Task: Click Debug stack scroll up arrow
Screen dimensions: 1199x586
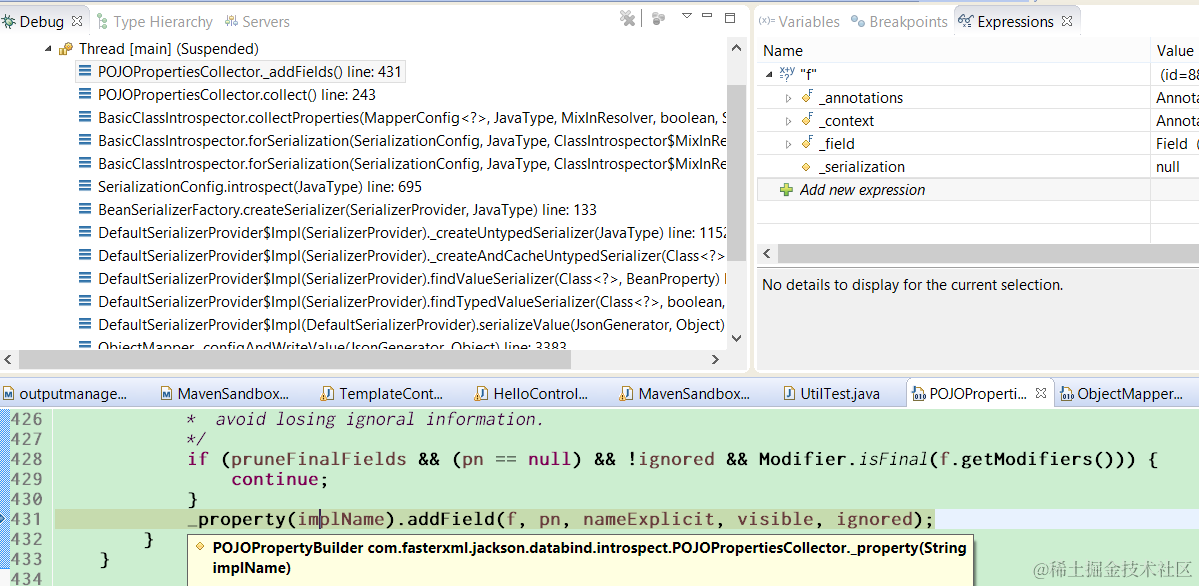Action: click(736, 48)
